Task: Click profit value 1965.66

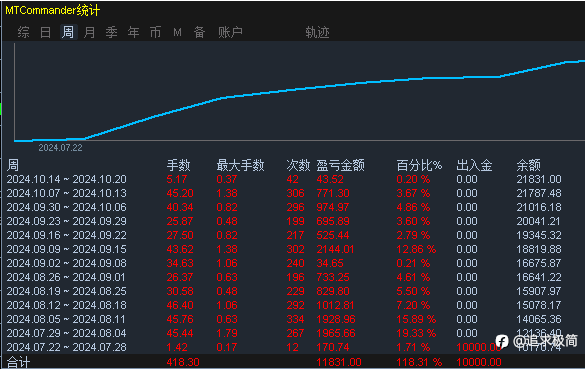Action: click(336, 333)
